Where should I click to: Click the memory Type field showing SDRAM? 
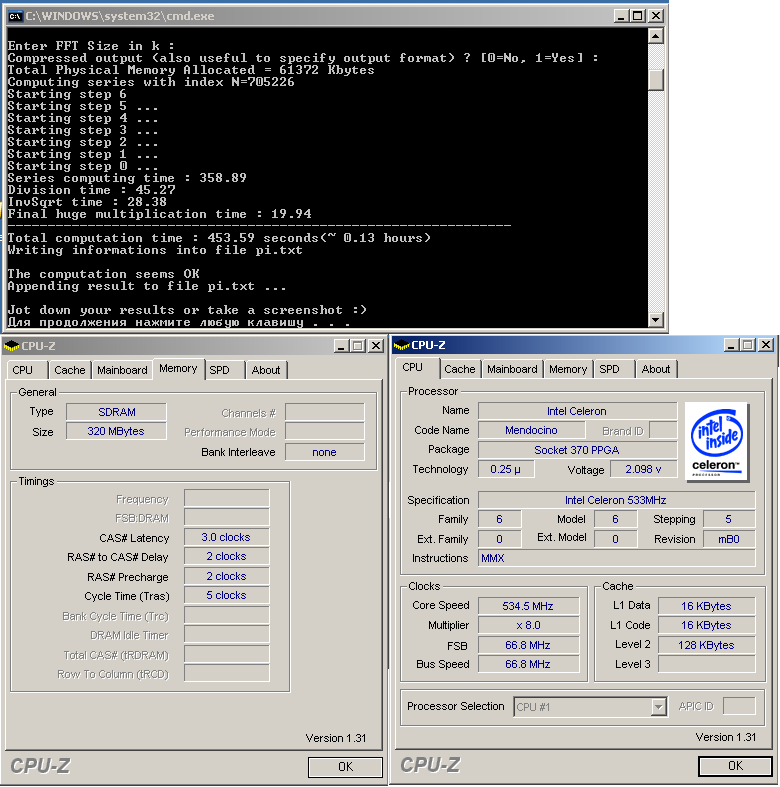(116, 412)
